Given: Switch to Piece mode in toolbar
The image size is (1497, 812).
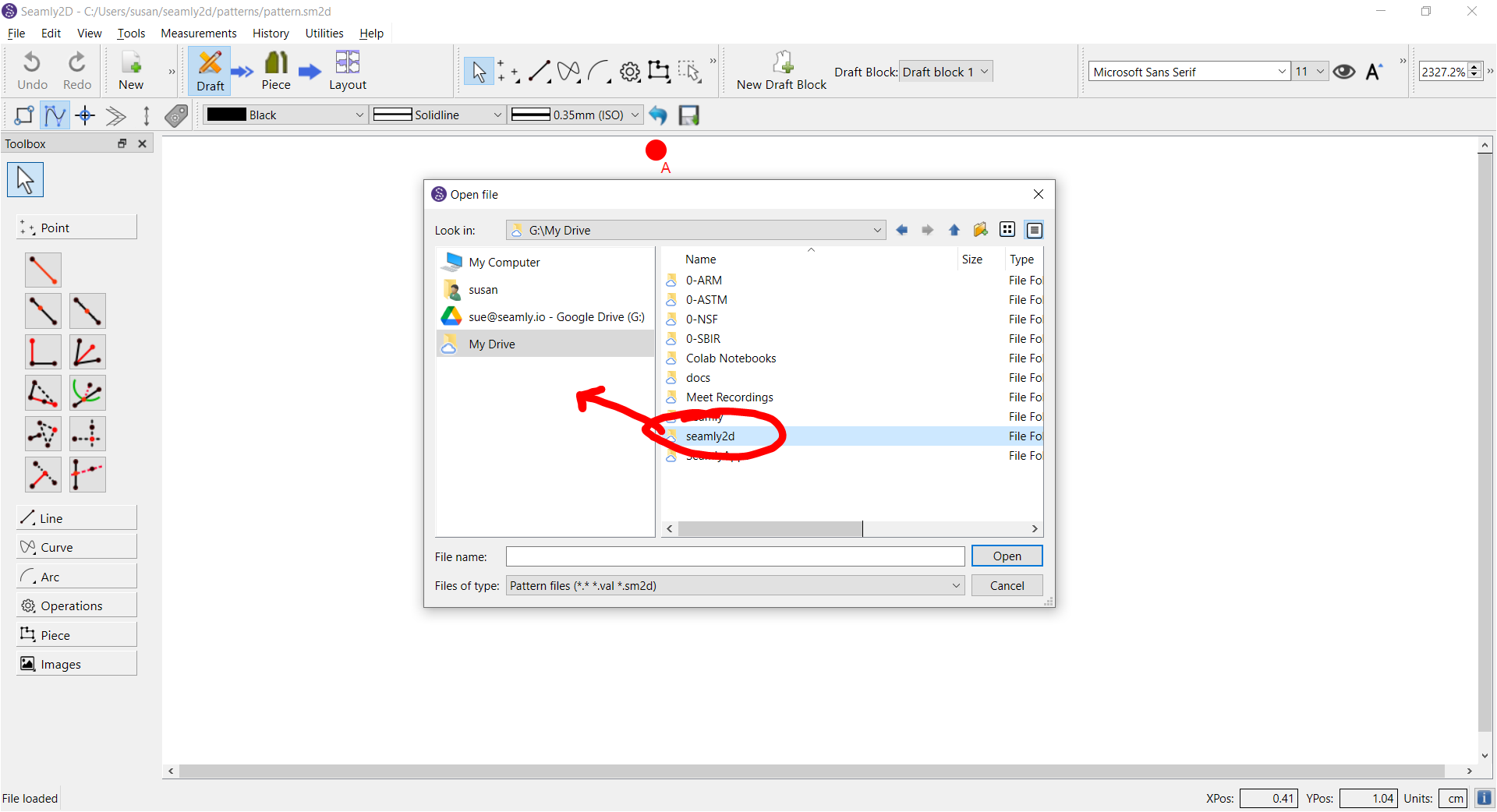Looking at the screenshot, I should tap(276, 71).
